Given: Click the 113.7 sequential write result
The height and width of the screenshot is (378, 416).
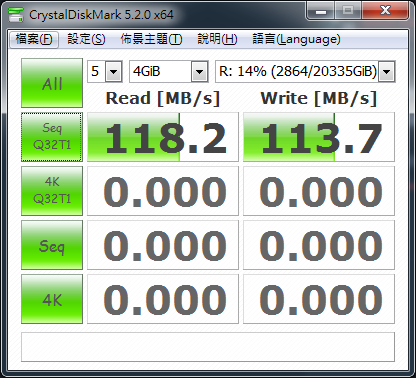Looking at the screenshot, I should coord(319,137).
